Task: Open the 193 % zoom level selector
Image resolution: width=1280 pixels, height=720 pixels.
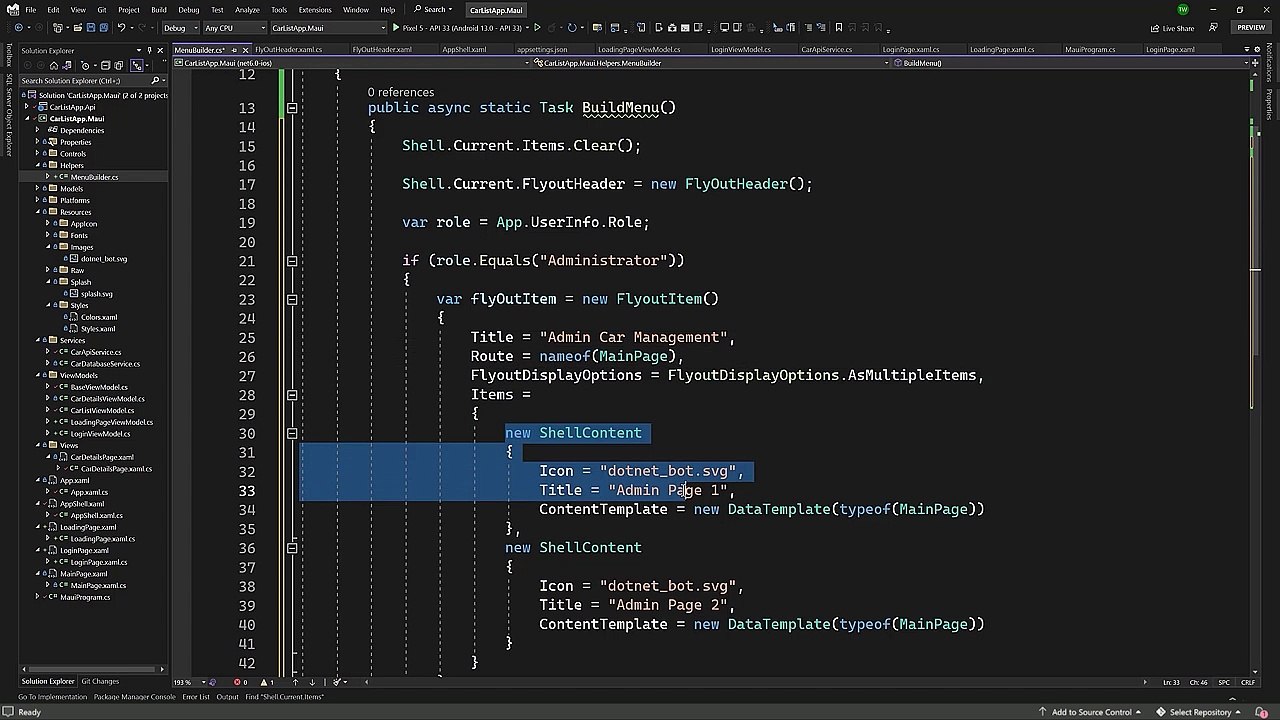Action: pyautogui.click(x=188, y=682)
